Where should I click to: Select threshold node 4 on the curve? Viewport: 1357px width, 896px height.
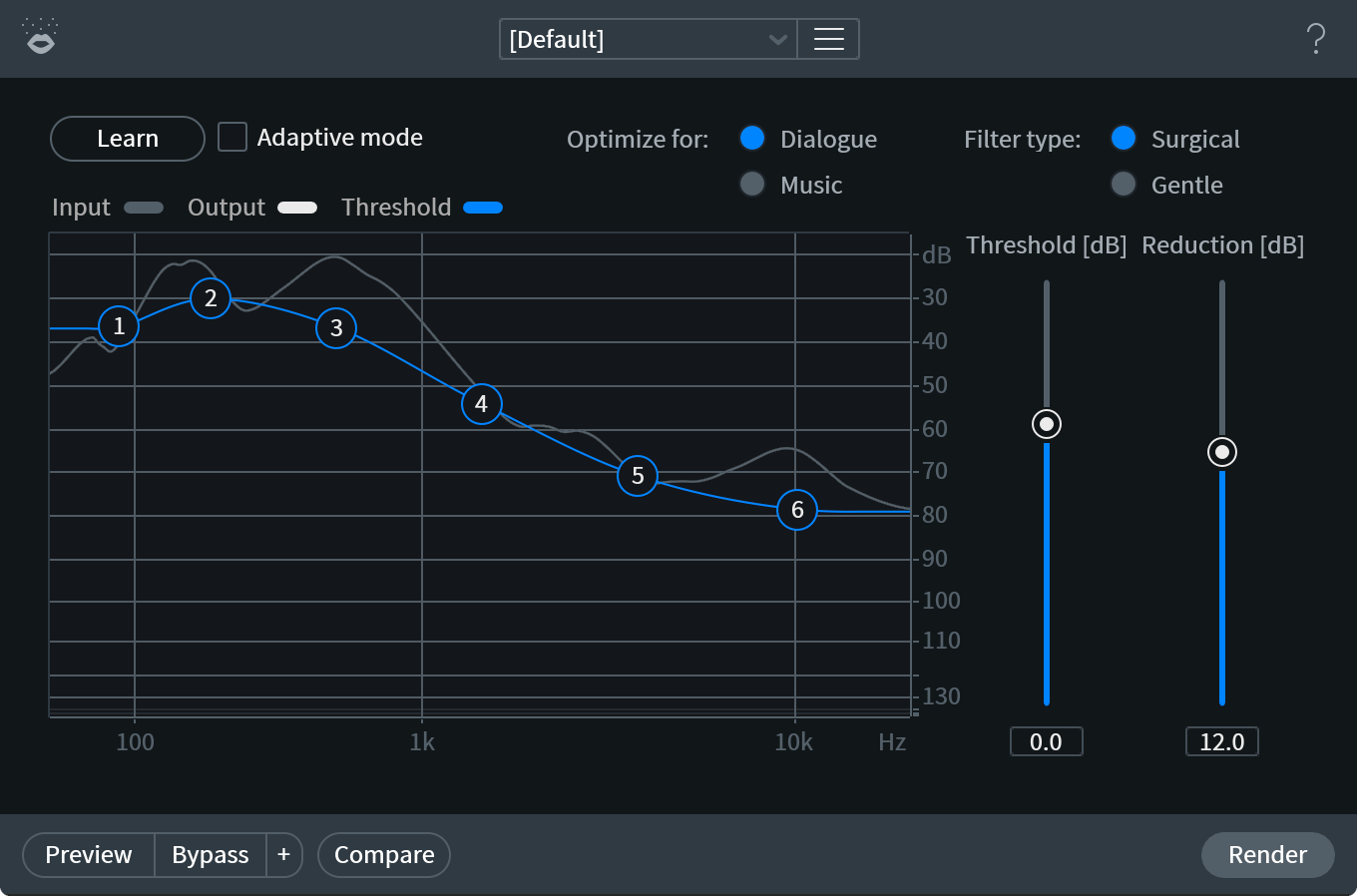pyautogui.click(x=482, y=404)
